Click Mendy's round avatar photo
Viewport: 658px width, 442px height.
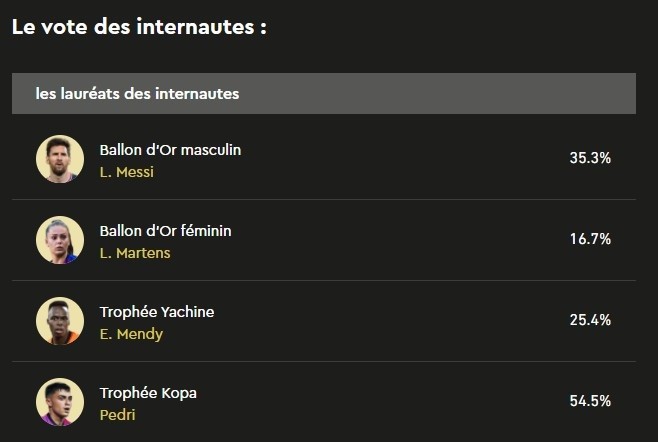pos(60,321)
